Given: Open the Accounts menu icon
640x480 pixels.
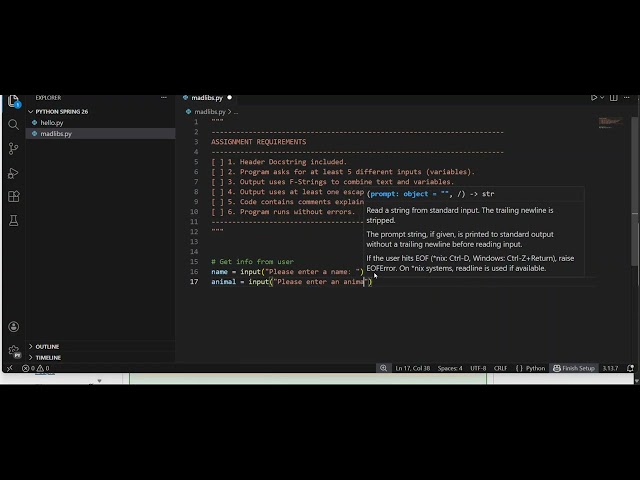Looking at the screenshot, I should pos(13,327).
